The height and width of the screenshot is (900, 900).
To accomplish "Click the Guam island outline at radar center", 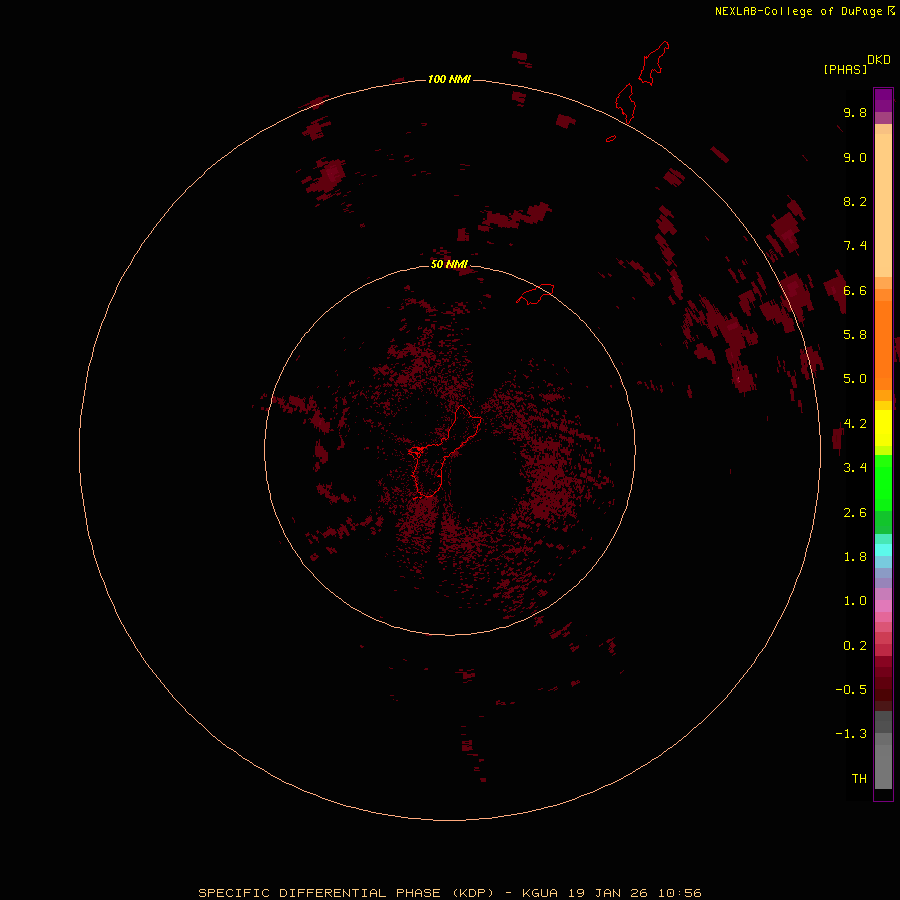I will [x=444, y=452].
